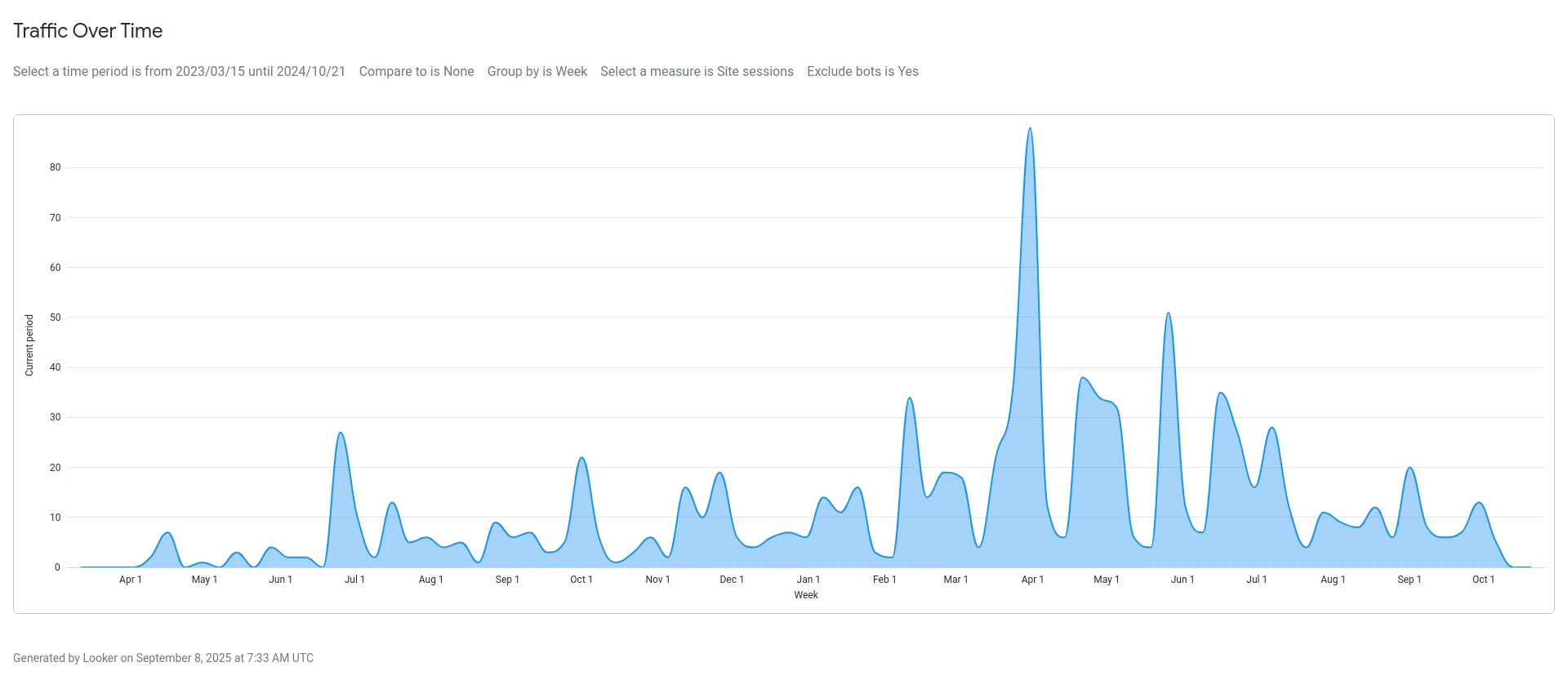
Task: Select the Mar 1 x-axis label
Action: 955,580
